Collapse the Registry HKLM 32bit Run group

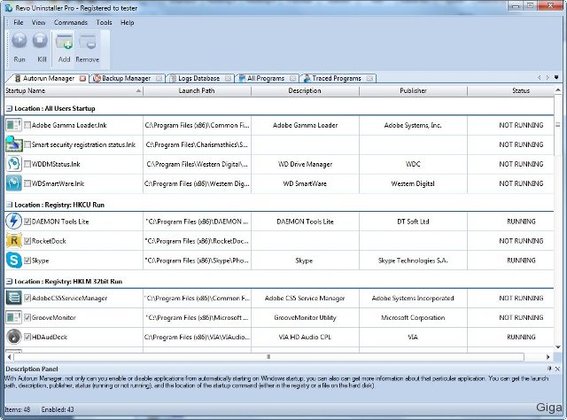[9, 281]
